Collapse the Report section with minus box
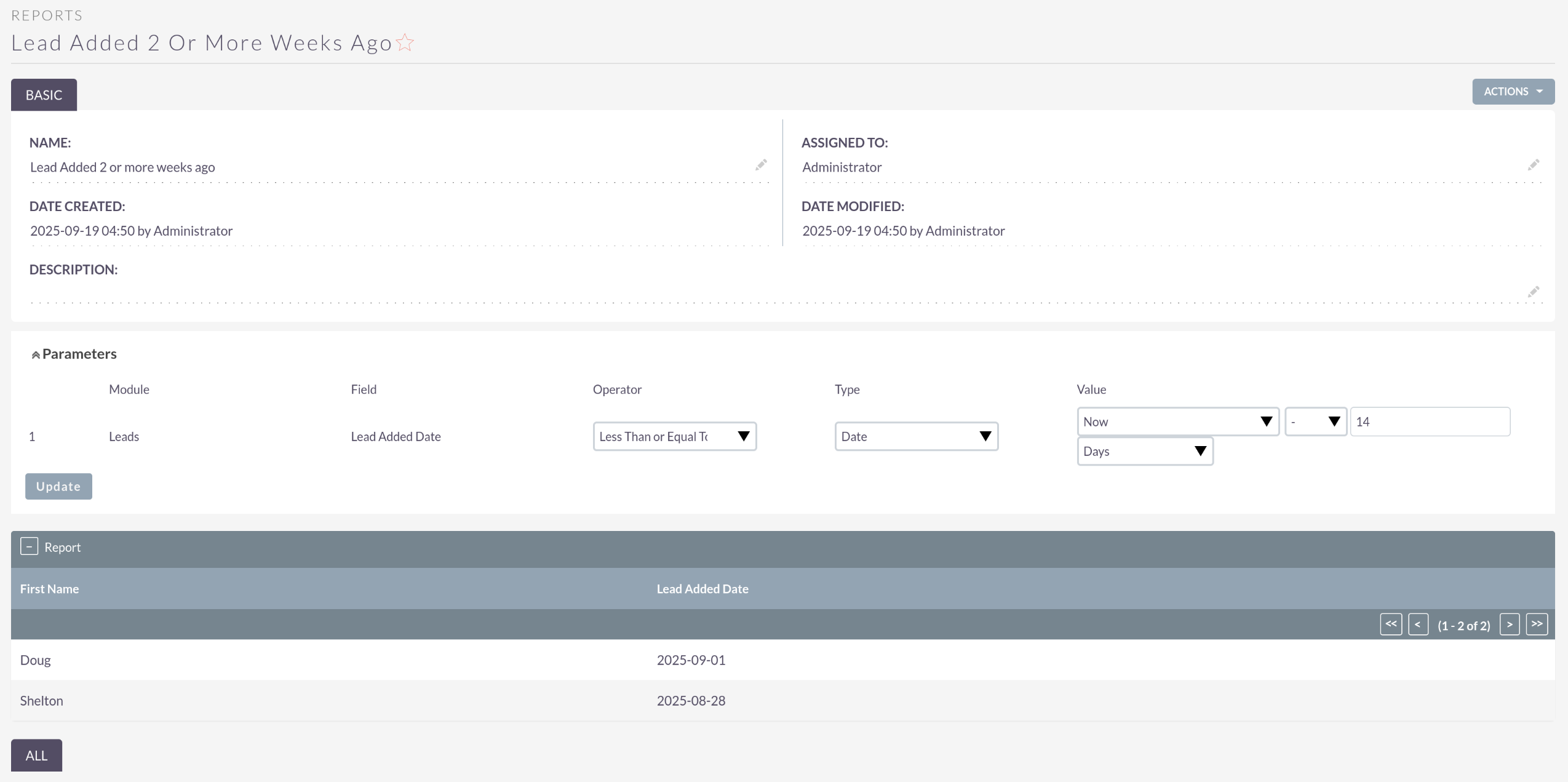The image size is (1568, 782). click(29, 546)
